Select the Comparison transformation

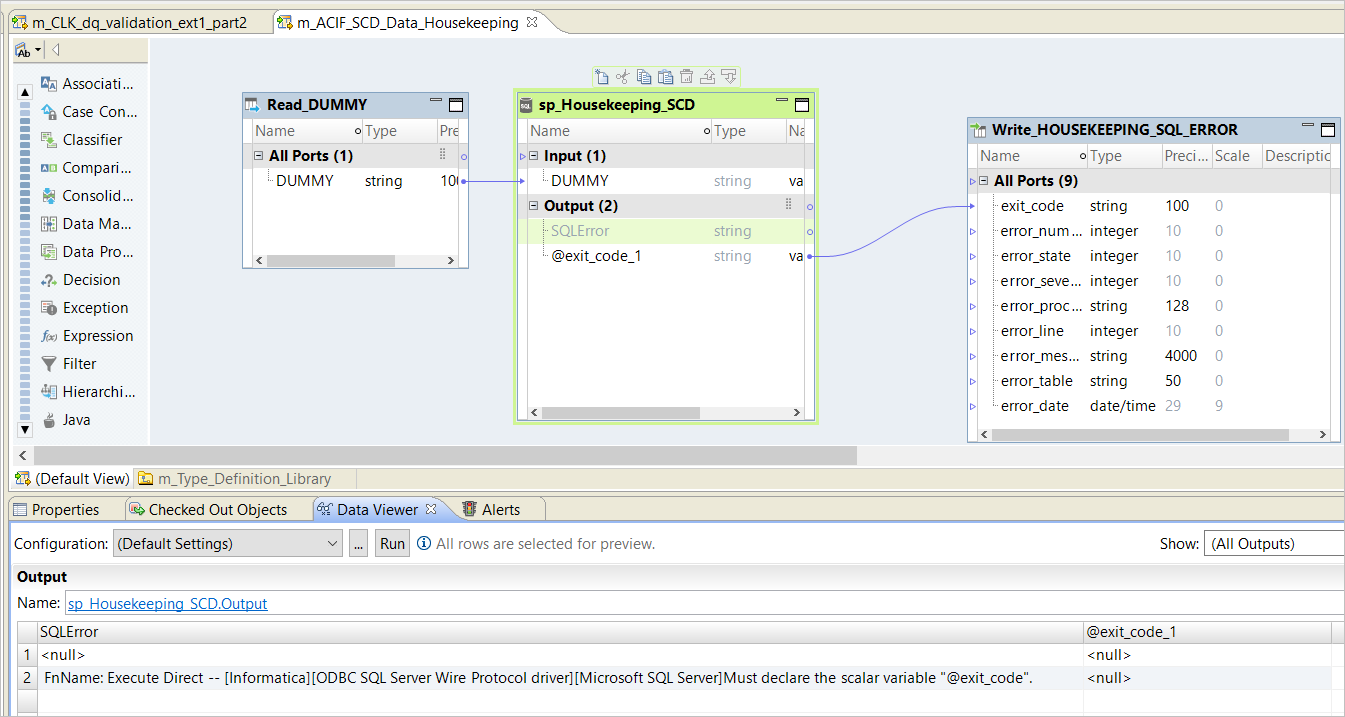coord(87,168)
